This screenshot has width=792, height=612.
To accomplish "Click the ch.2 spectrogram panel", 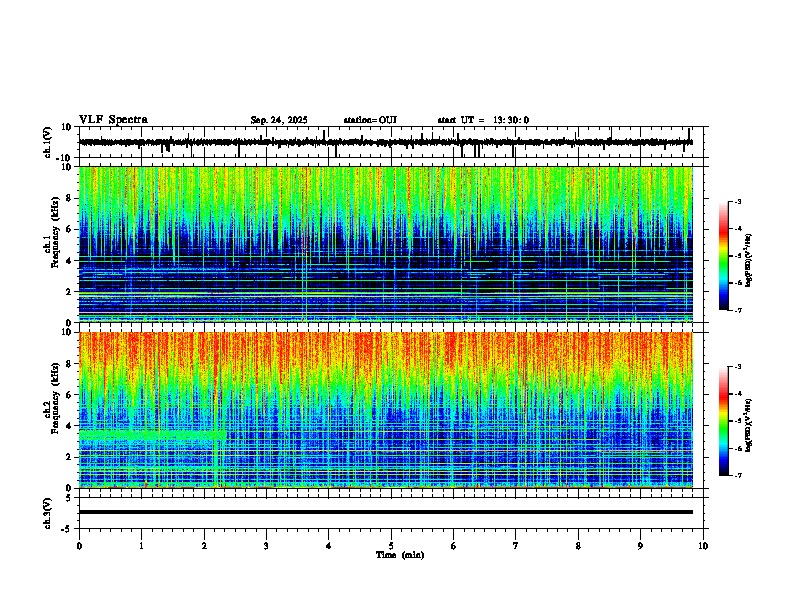I will point(386,410).
